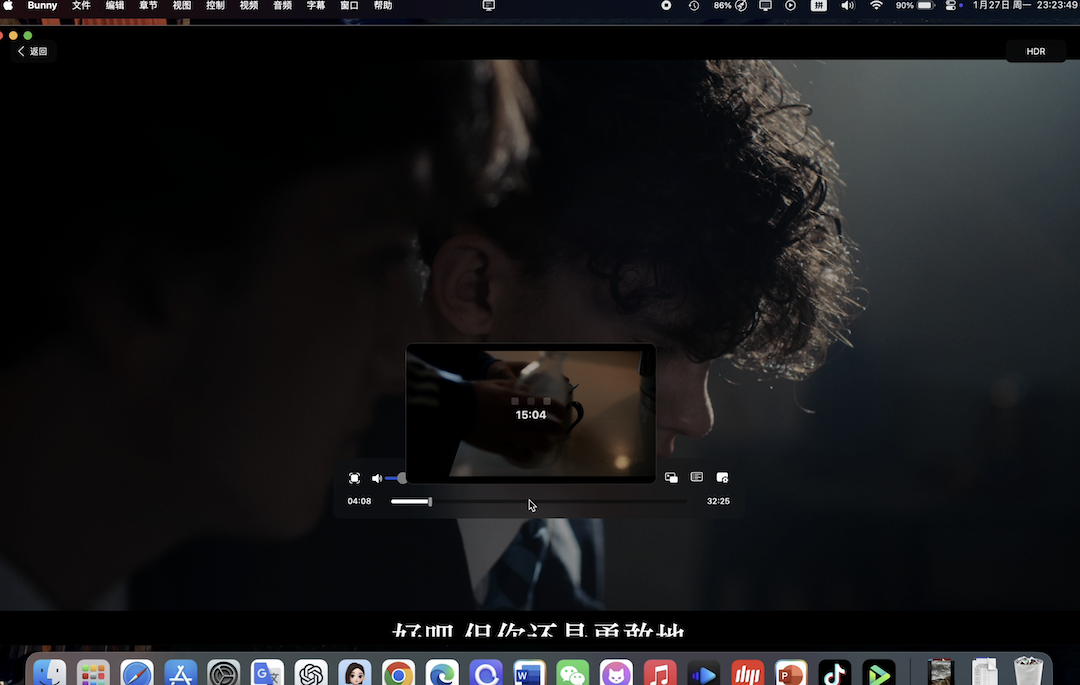Viewport: 1080px width, 685px height.
Task: Click the presentation screen icon in menu bar center
Action: [x=488, y=6]
